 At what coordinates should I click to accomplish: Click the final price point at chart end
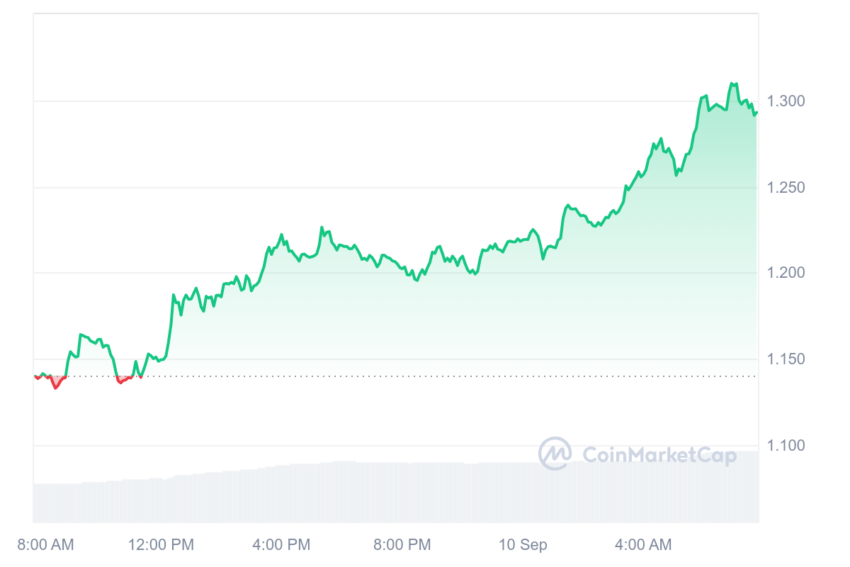click(x=756, y=113)
